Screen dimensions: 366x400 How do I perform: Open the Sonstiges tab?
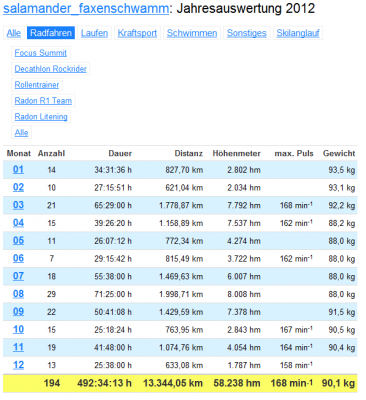(247, 33)
